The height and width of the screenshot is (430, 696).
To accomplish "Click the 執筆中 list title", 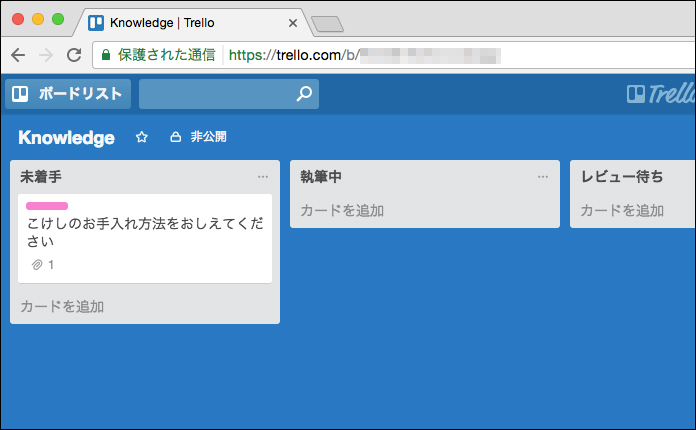I will click(321, 177).
